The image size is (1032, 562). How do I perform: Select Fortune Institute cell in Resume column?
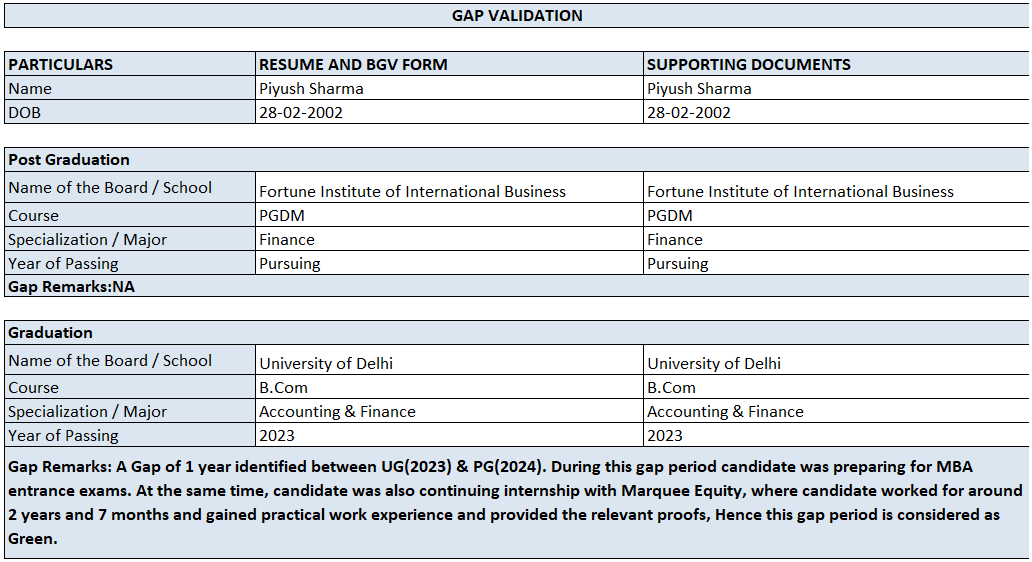click(x=412, y=191)
